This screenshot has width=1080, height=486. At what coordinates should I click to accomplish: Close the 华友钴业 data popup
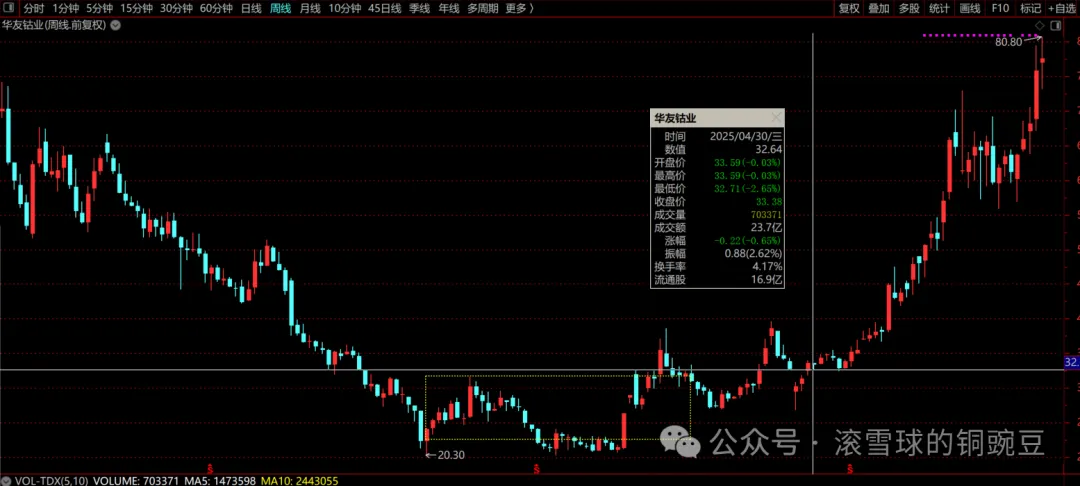776,118
